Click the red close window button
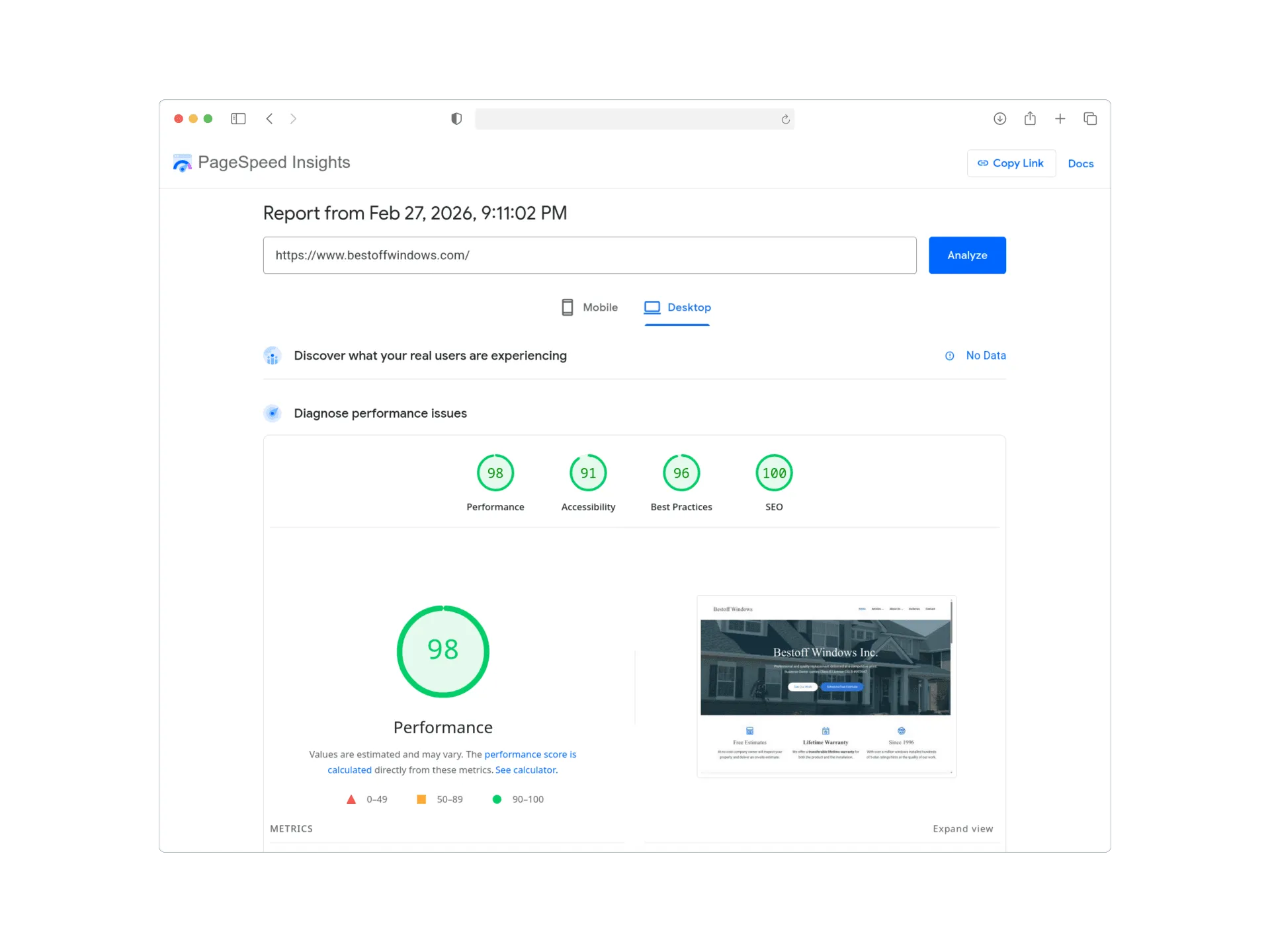The height and width of the screenshot is (952, 1270). (x=179, y=118)
